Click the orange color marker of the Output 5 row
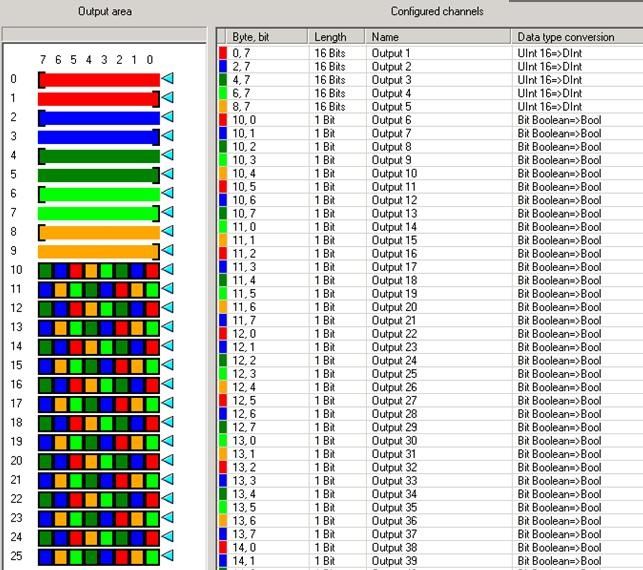643x570 pixels. point(223,106)
